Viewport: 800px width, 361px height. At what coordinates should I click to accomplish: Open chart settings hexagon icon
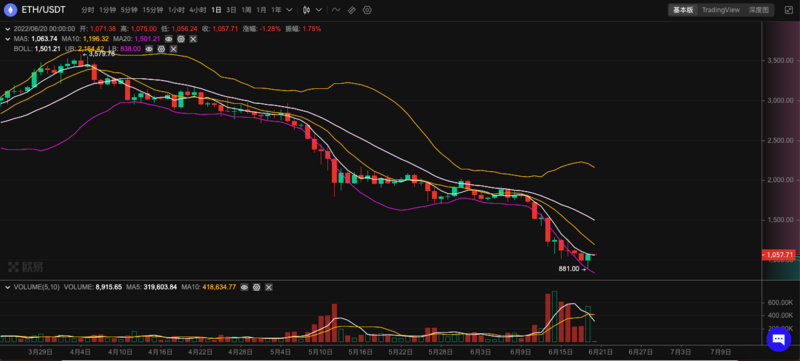point(367,10)
